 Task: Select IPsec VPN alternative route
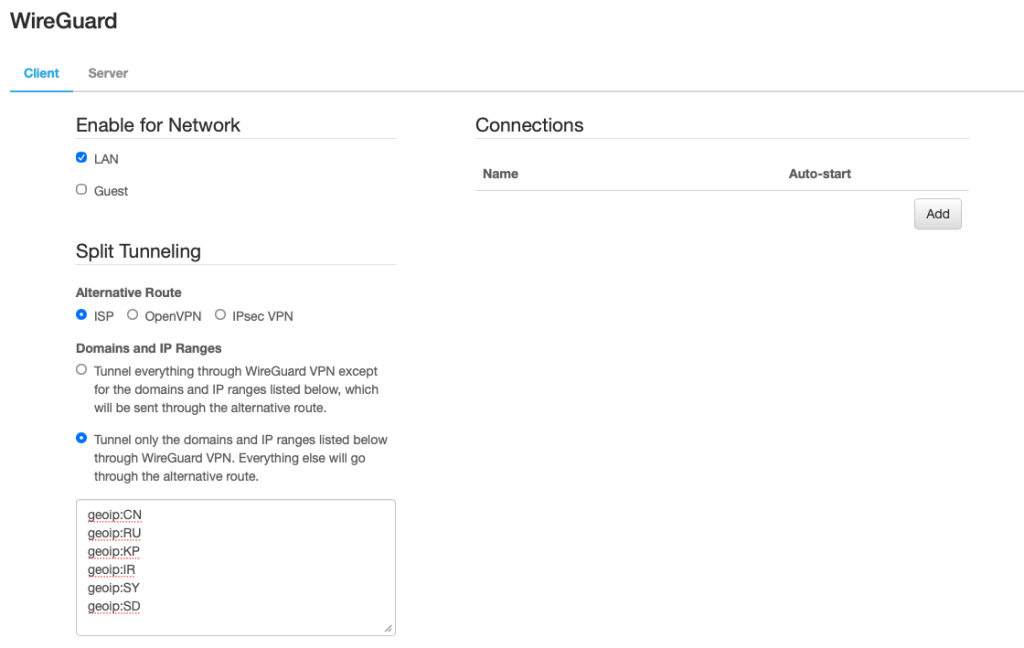pyautogui.click(x=221, y=315)
